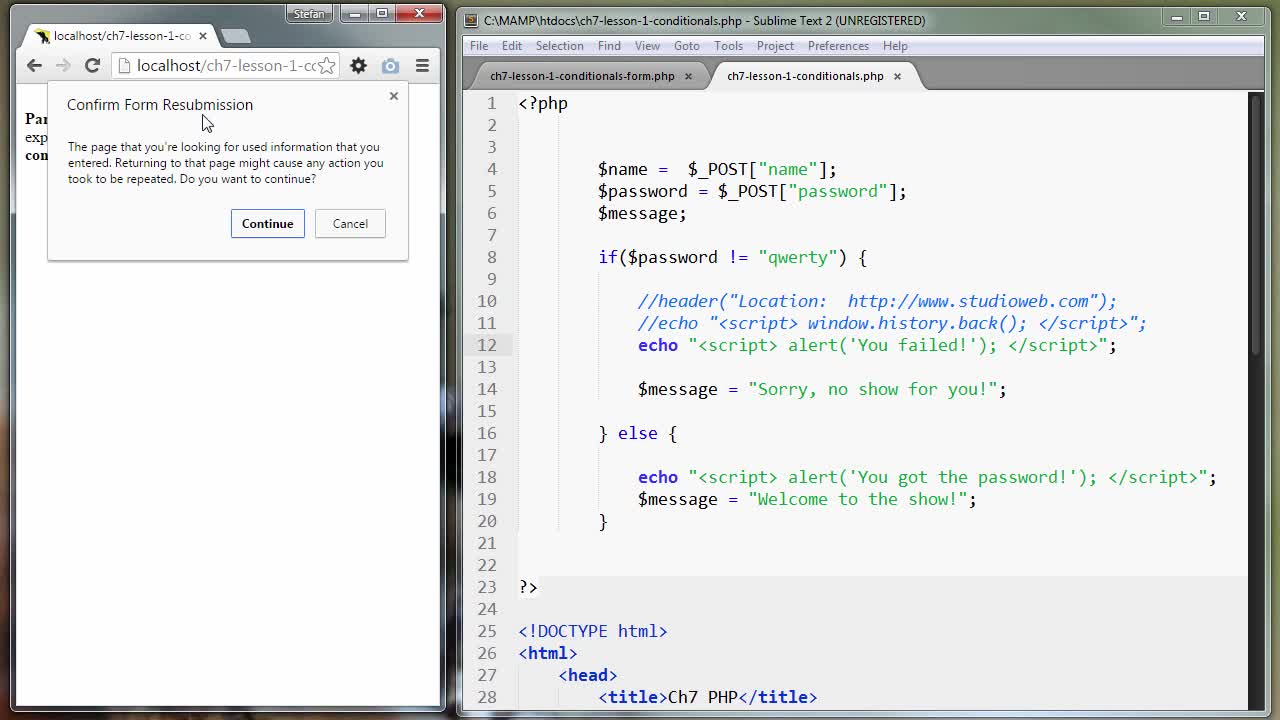
Task: Open the File menu in Sublime Text
Action: (479, 46)
